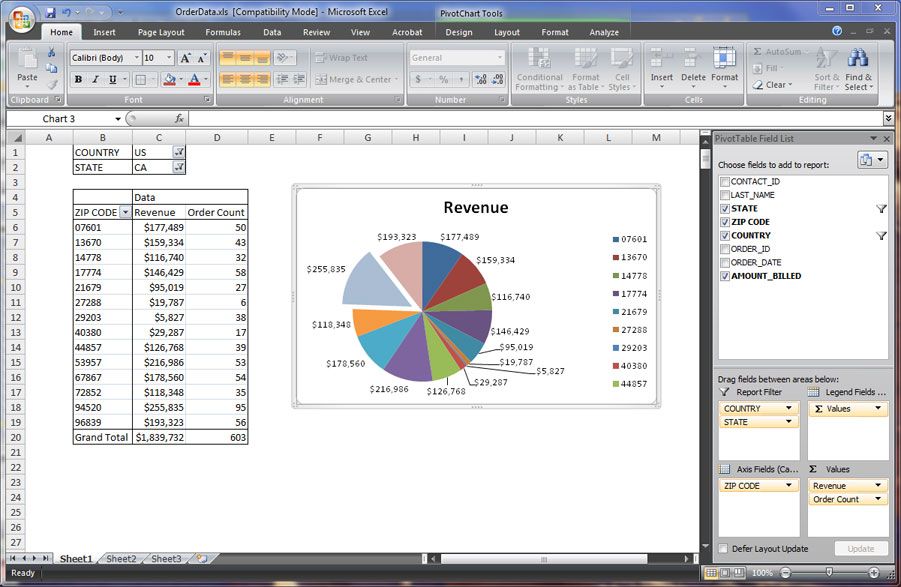Click the Delete cells icon
The image size is (901, 587).
pyautogui.click(x=692, y=58)
